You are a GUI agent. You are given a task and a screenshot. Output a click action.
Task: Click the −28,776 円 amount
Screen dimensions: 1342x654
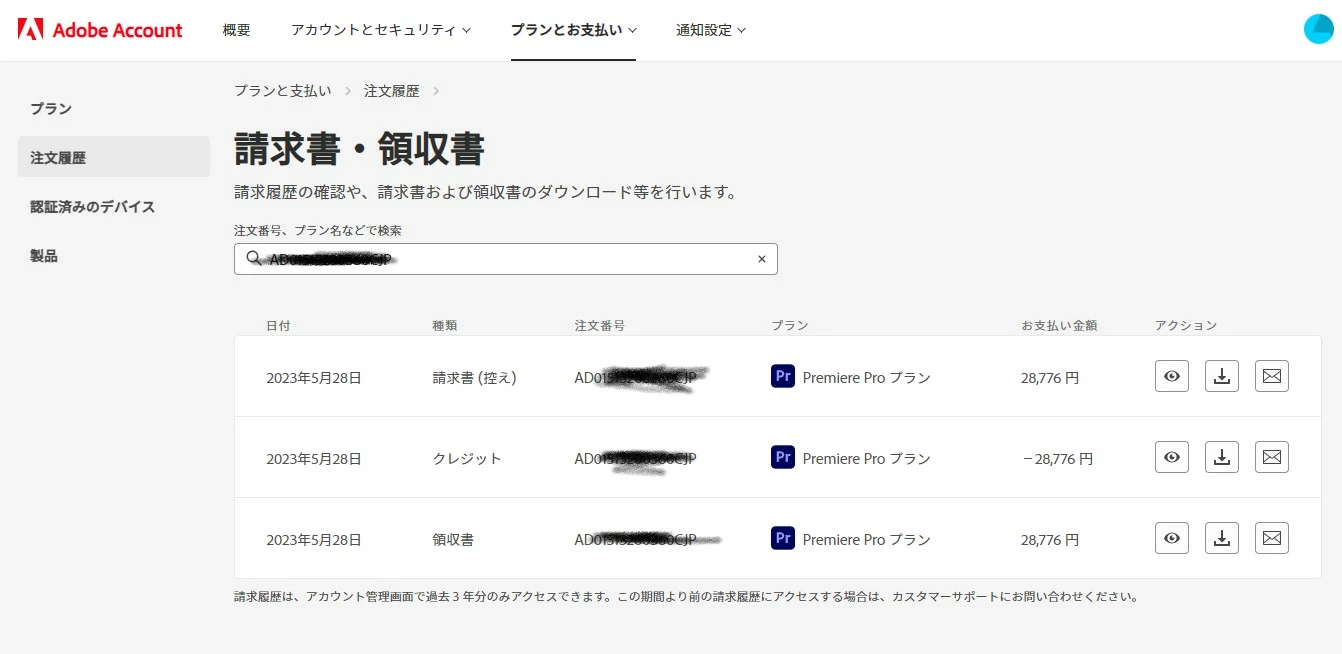pos(1057,459)
